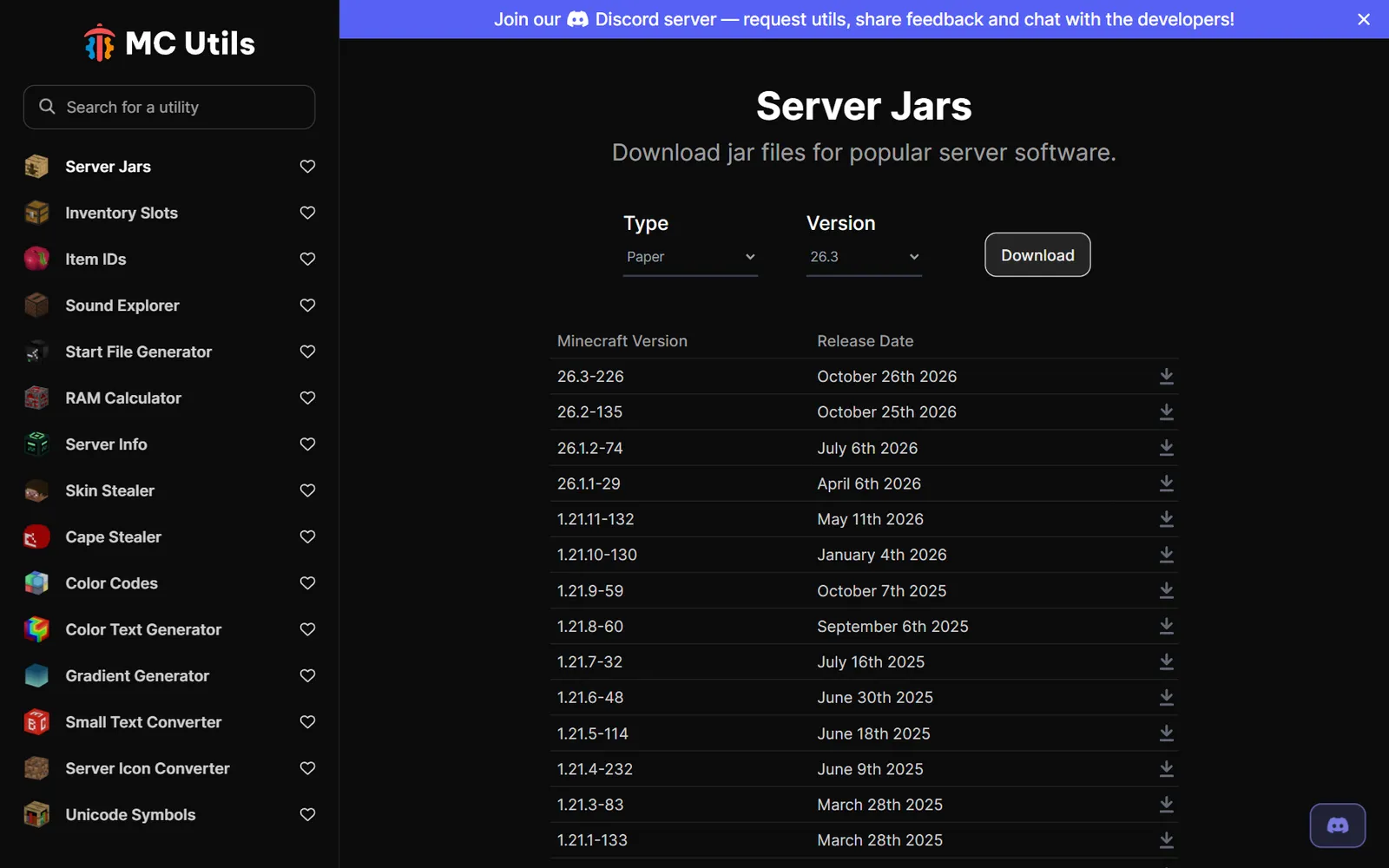Click download arrow for 1.21.7-32

[1167, 661]
